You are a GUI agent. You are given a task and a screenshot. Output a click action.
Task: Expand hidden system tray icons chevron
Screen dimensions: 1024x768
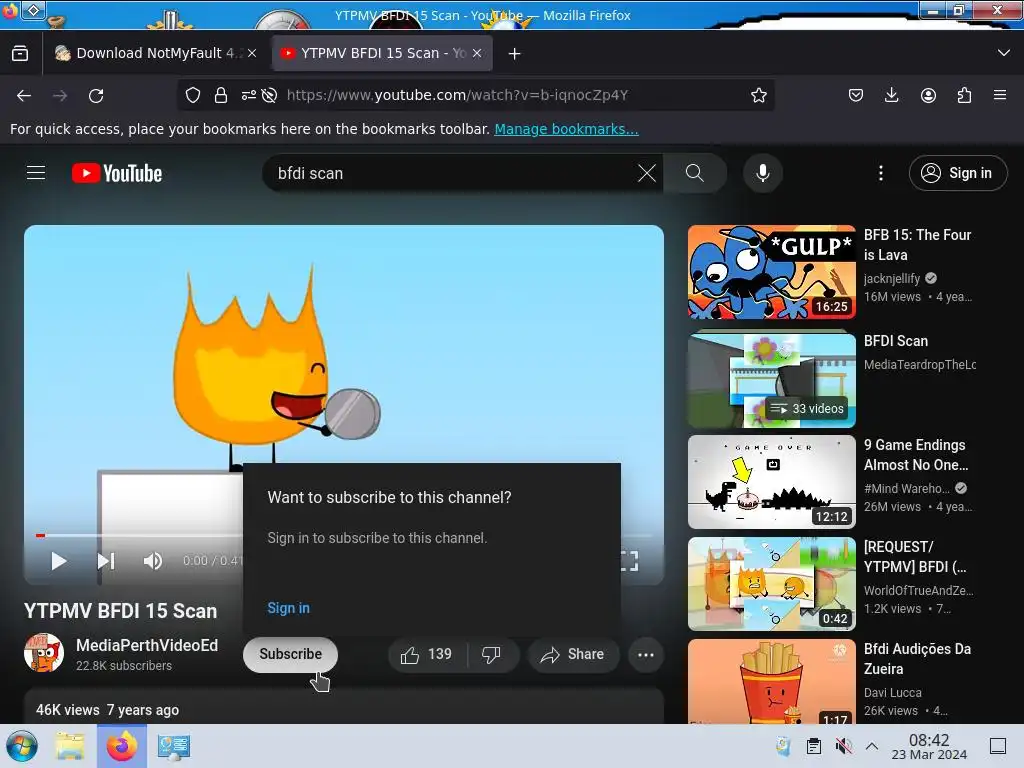(x=871, y=746)
